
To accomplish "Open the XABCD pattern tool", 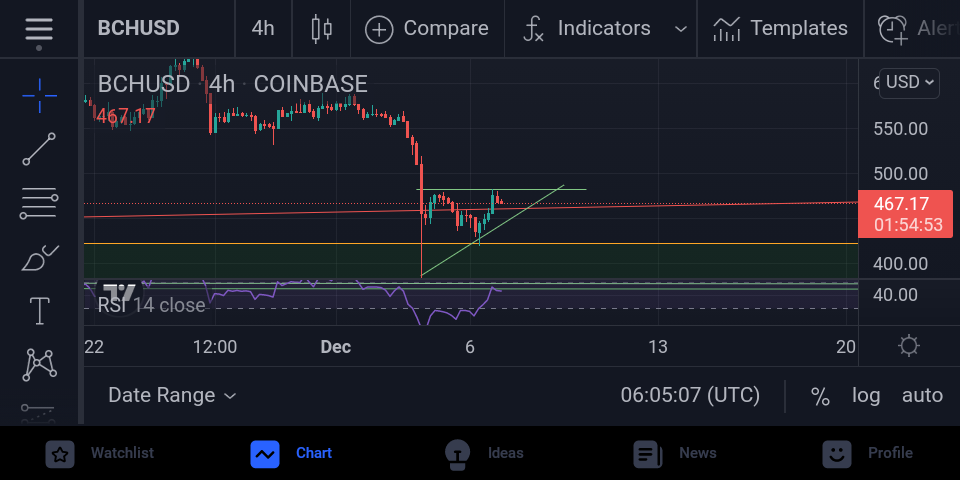I will (40, 365).
